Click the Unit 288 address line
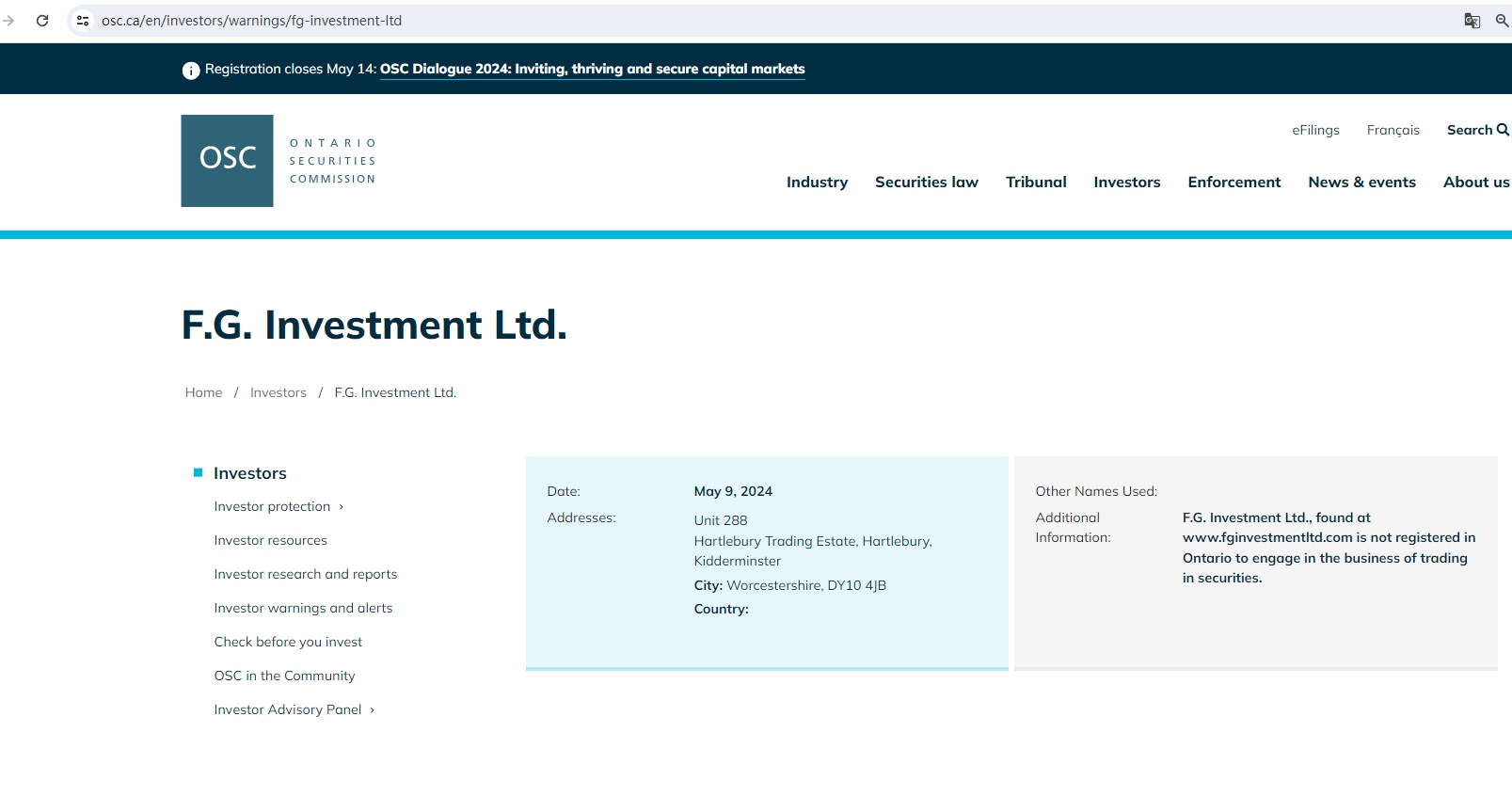 [x=721, y=520]
